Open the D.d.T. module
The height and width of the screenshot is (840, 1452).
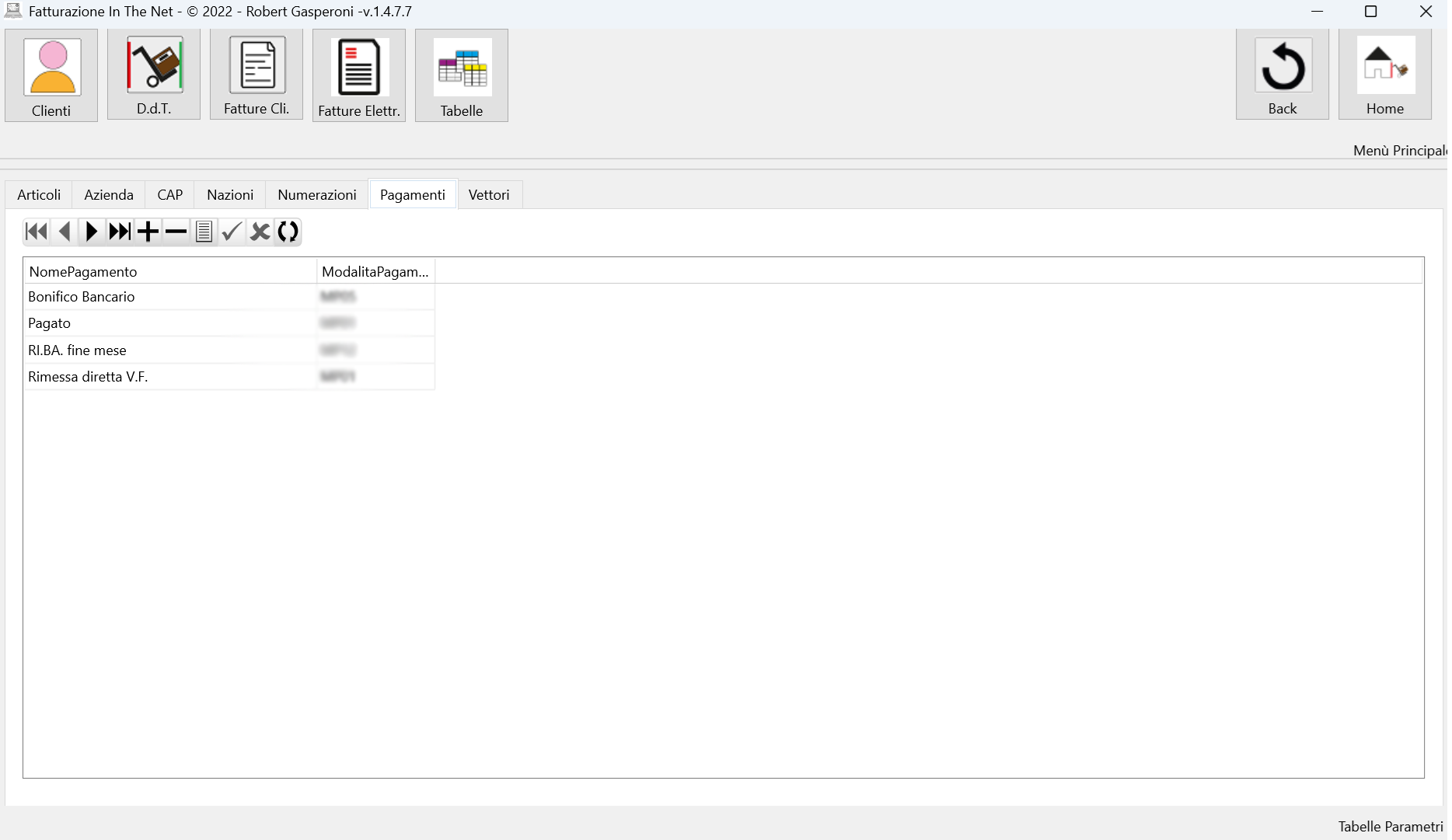(154, 75)
